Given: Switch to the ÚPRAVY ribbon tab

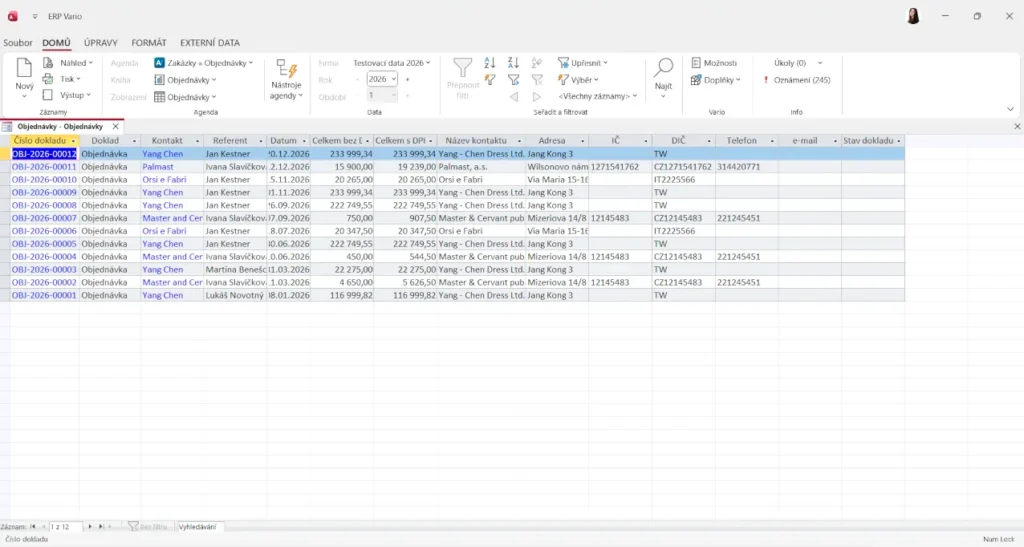Looking at the screenshot, I should (x=101, y=43).
